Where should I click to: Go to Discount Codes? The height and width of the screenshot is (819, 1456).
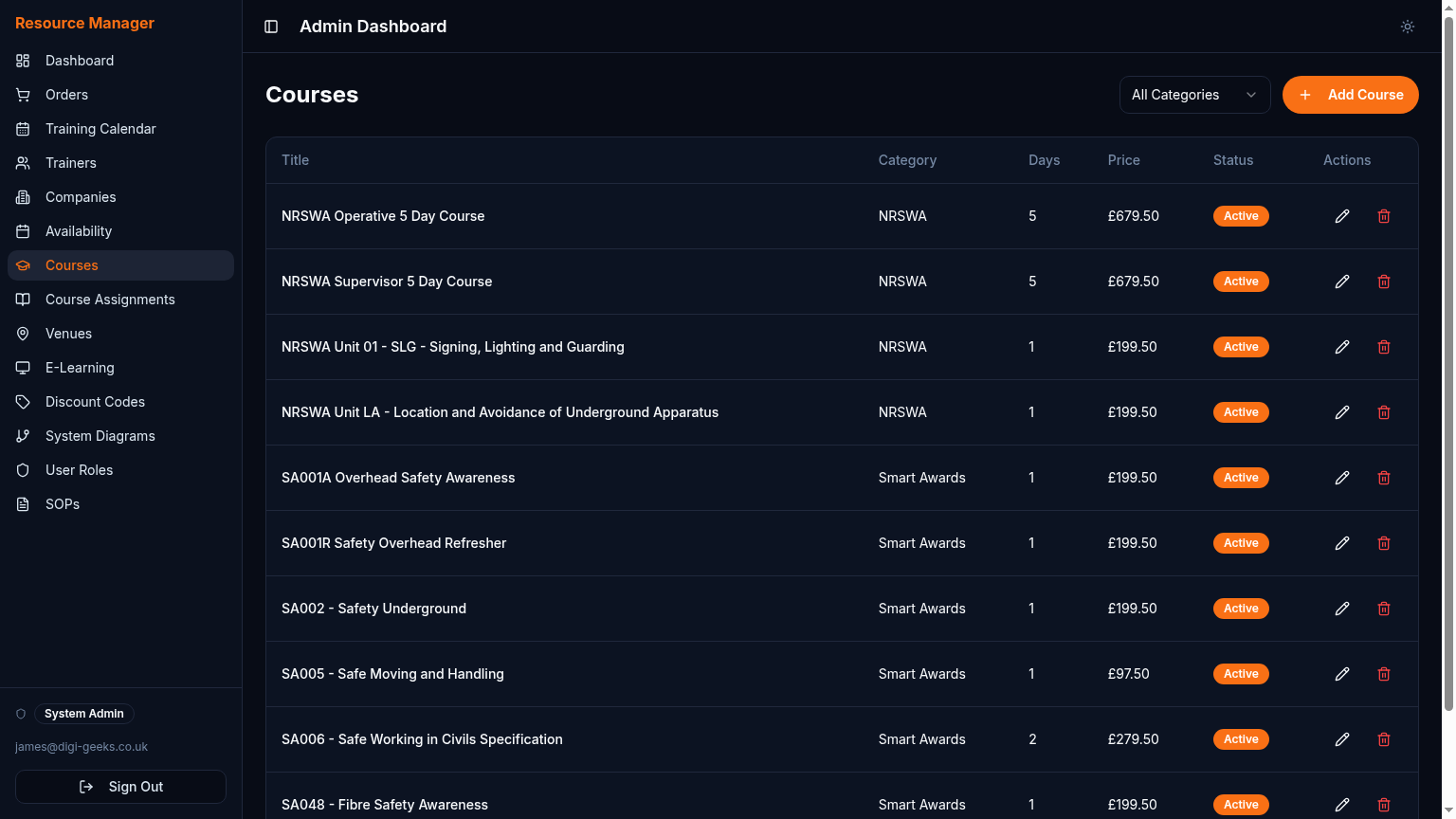tap(120, 402)
